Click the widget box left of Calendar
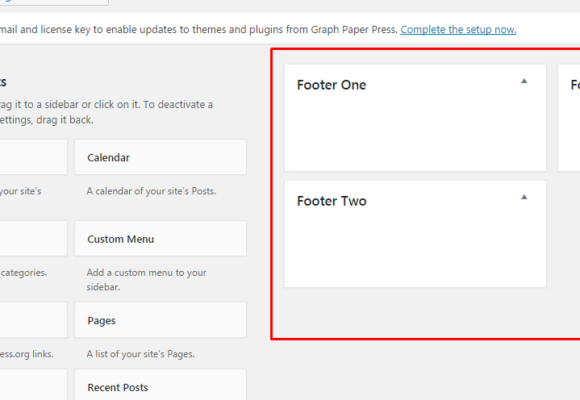 [33, 157]
